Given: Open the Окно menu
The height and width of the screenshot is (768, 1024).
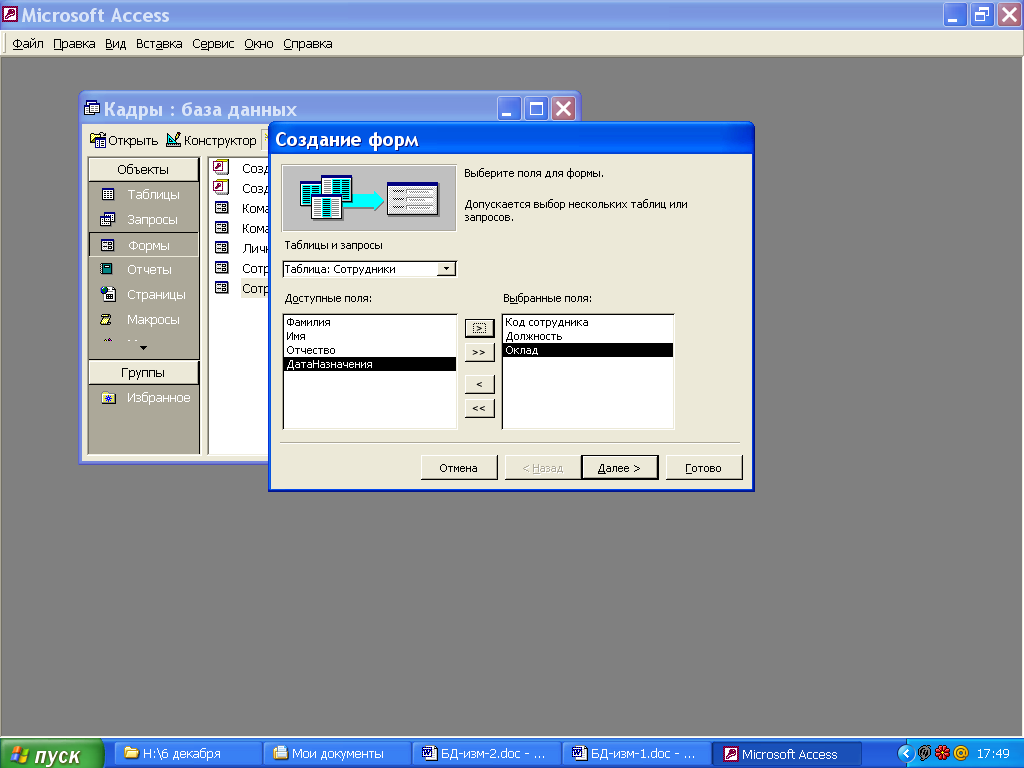Looking at the screenshot, I should click(259, 44).
